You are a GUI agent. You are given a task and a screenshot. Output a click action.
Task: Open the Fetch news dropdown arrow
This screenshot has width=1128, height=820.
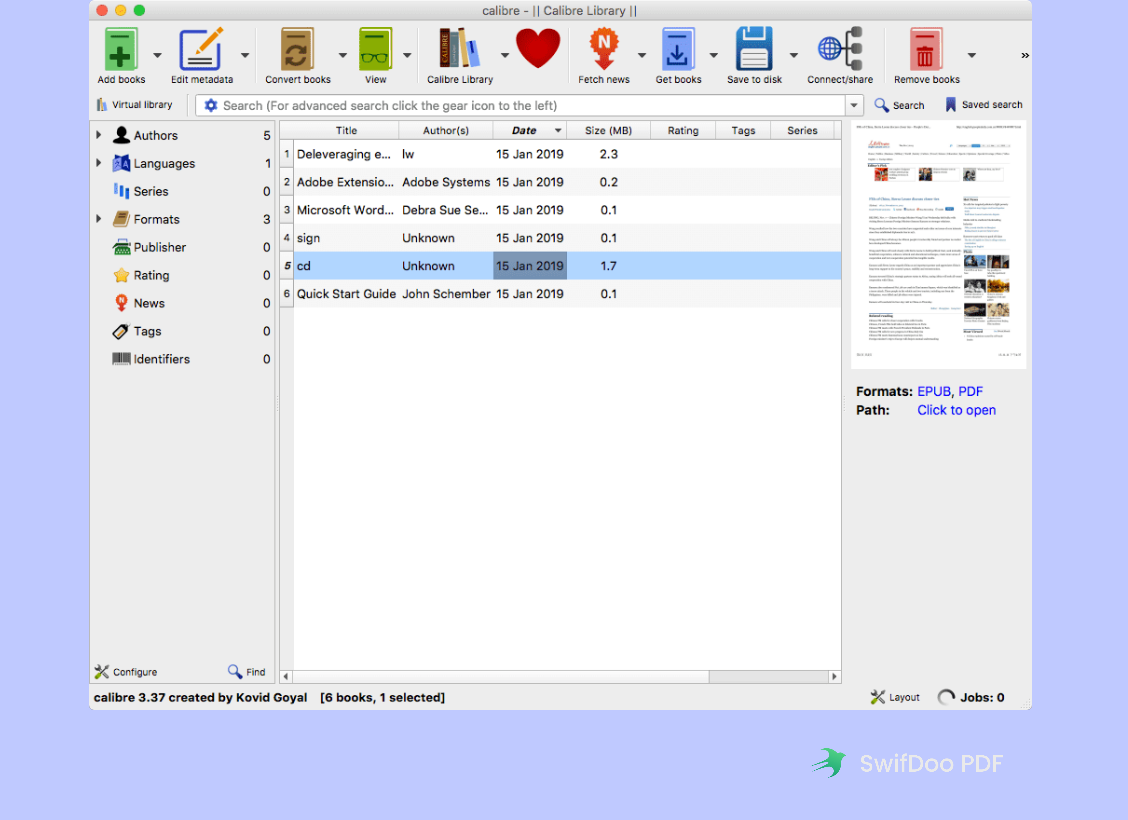[x=641, y=55]
